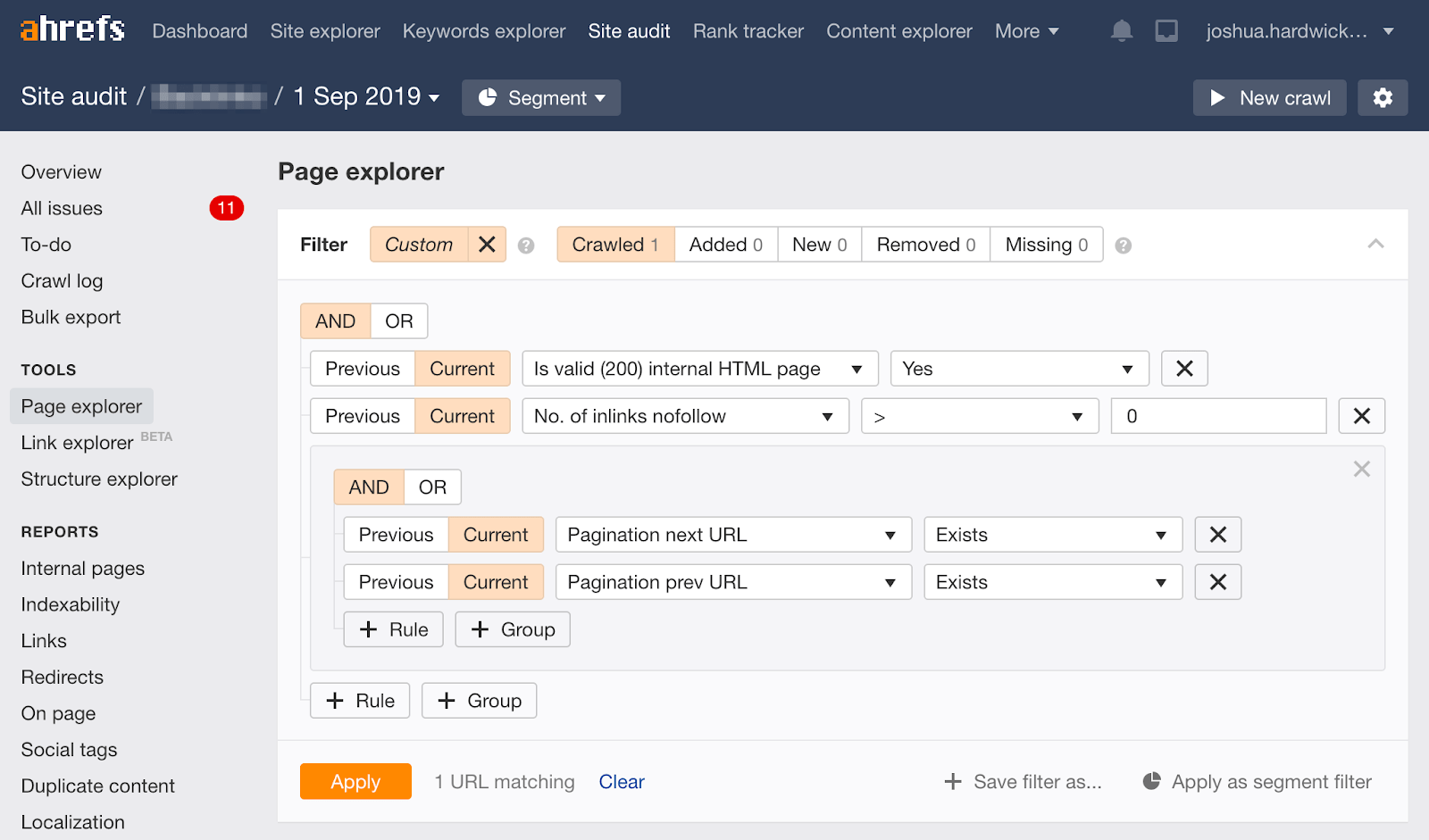1429x840 pixels.
Task: Click the inlinks comparison value input field
Action: (1218, 415)
